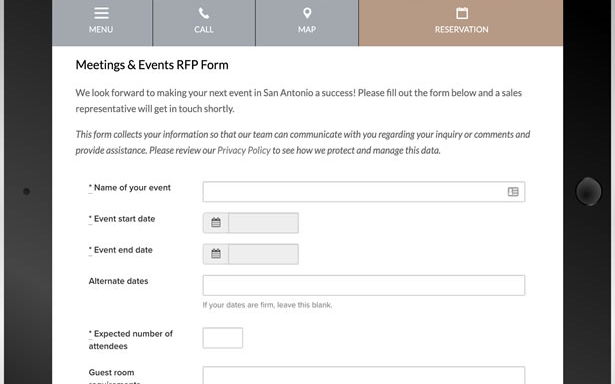Switch to the CALL tab label

coord(204,29)
